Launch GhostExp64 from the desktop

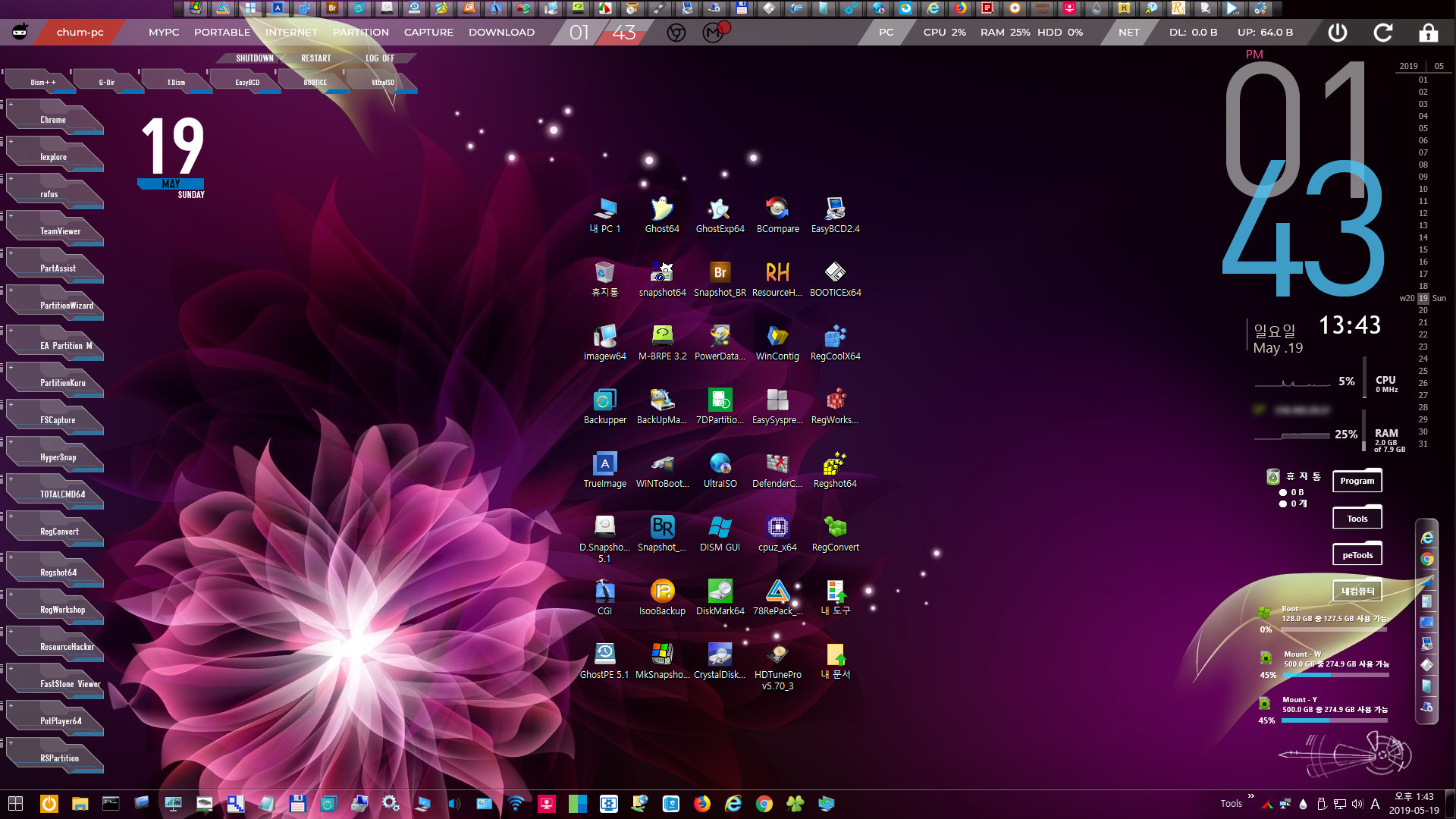[x=720, y=215]
